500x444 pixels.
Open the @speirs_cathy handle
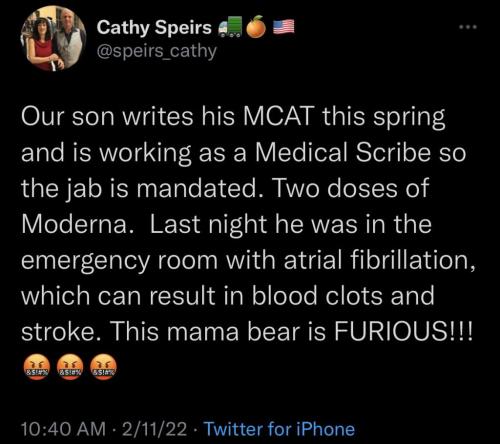point(157,51)
